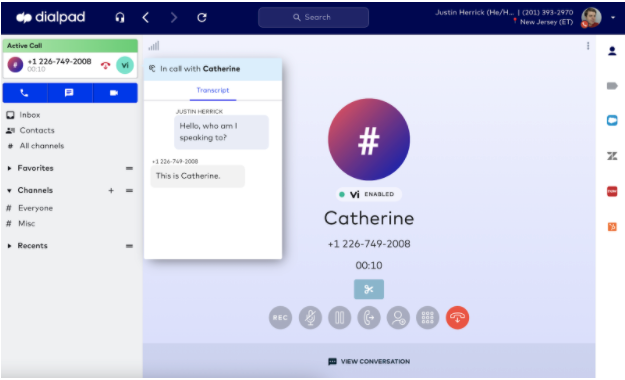The image size is (625, 380).
Task: End the call with red button
Action: 457,318
